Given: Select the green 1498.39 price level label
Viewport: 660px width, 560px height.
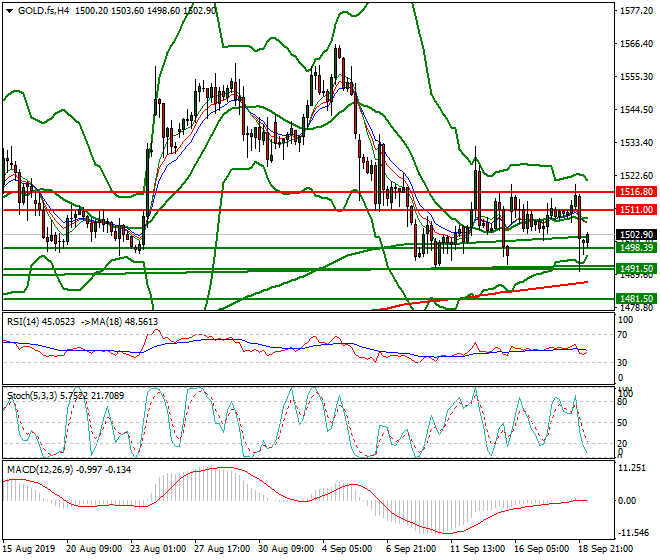Looking at the screenshot, I should (636, 248).
